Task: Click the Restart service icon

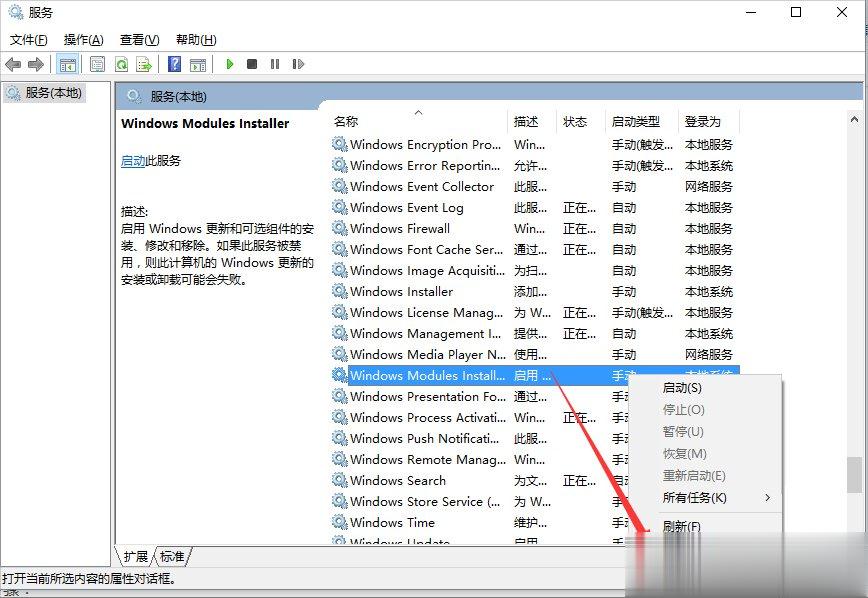Action: pyautogui.click(x=298, y=64)
